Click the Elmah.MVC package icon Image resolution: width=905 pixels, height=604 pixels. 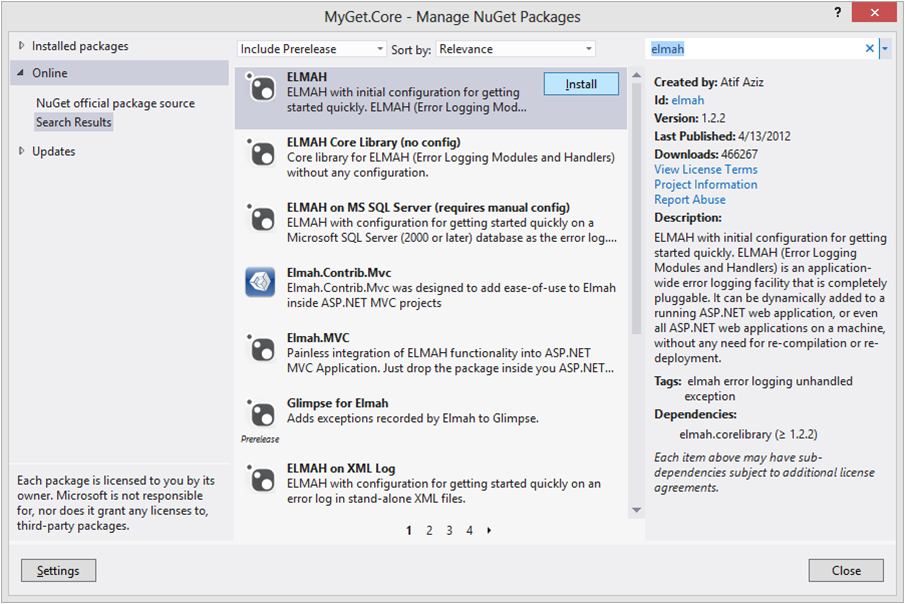click(x=260, y=347)
